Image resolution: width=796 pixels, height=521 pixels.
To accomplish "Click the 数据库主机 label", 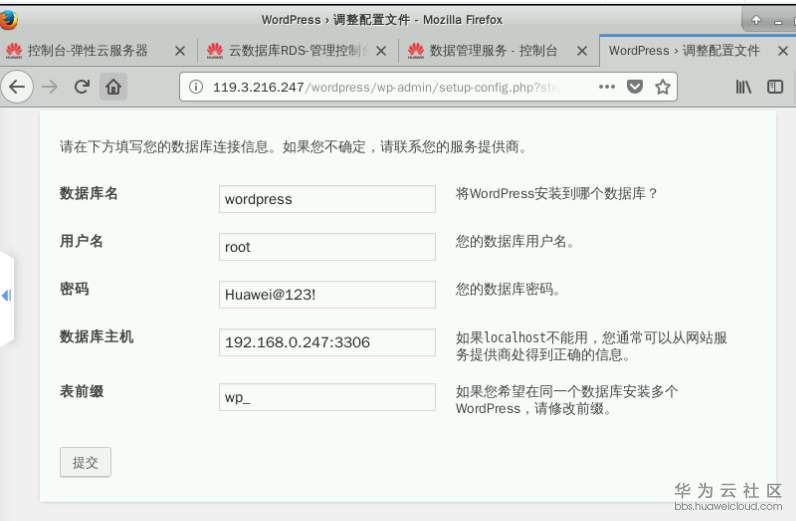I will [x=96, y=337].
